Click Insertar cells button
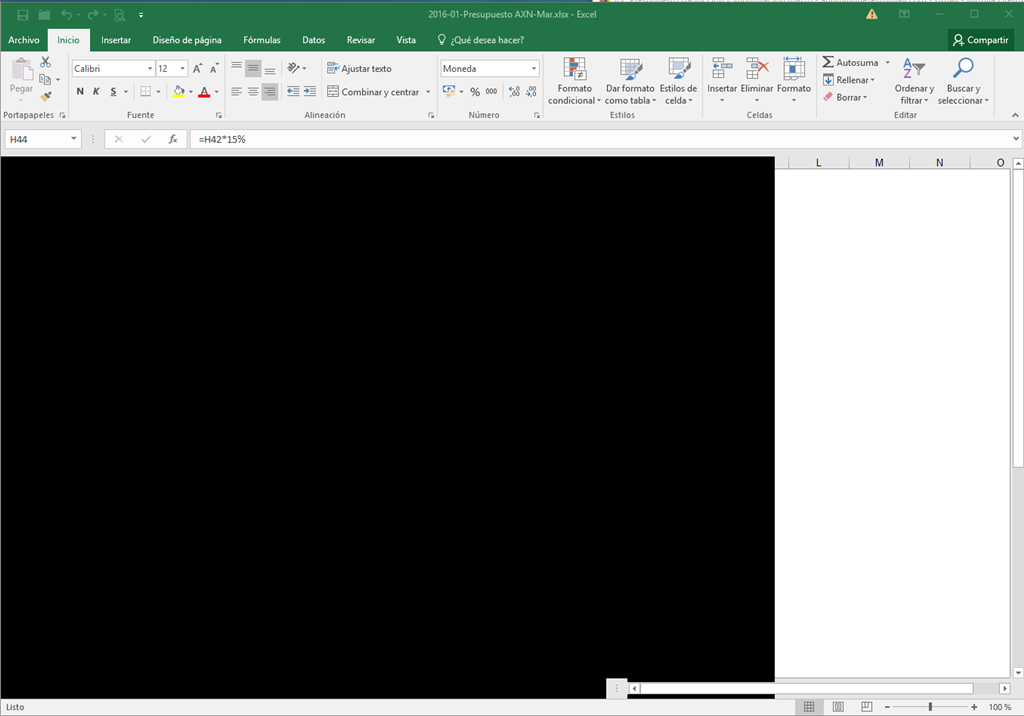 pos(722,81)
